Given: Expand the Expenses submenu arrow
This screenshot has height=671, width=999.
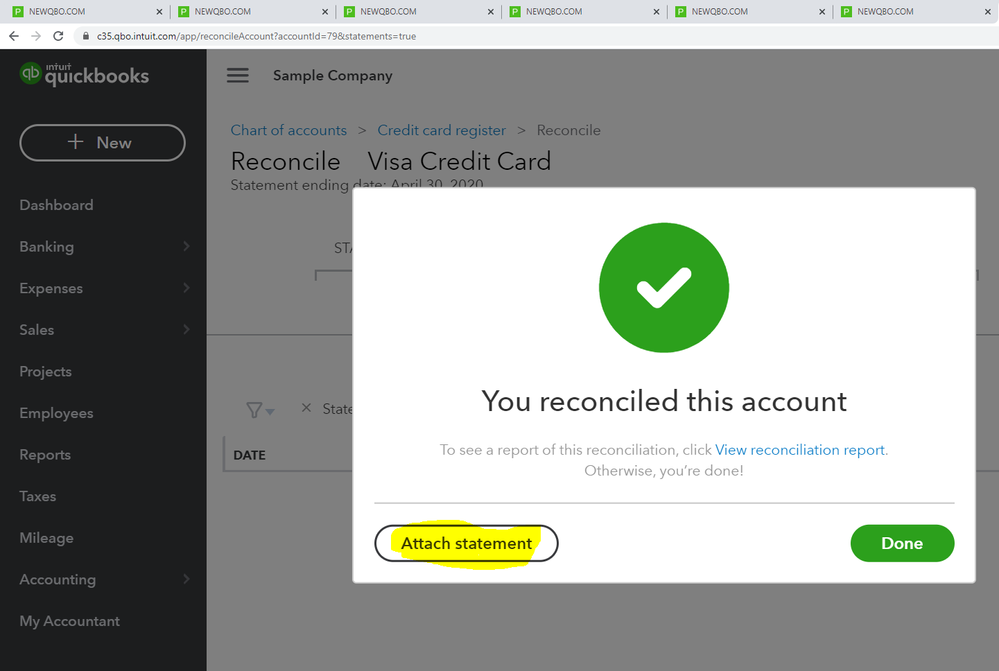Looking at the screenshot, I should [186, 289].
